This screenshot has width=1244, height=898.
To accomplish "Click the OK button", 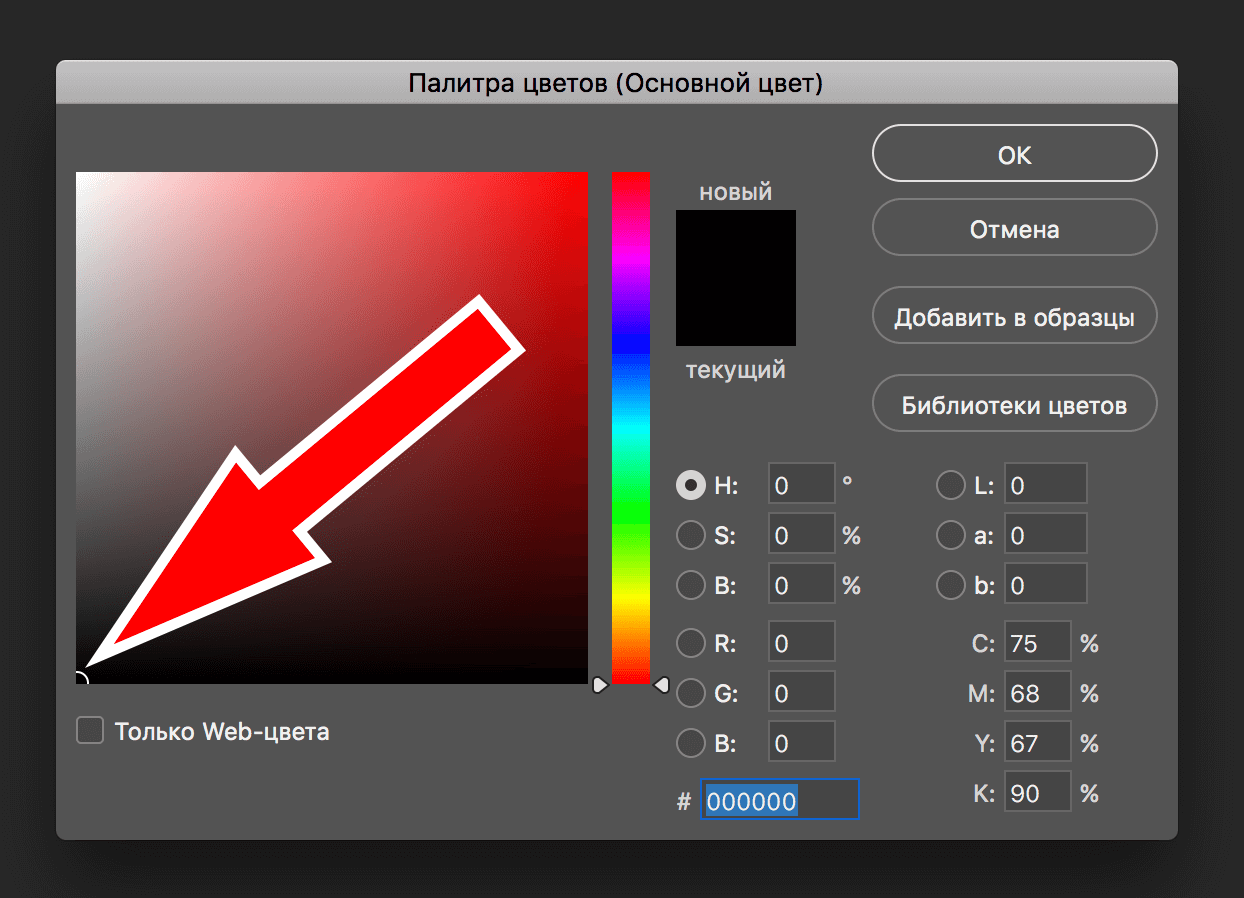I will (1014, 154).
